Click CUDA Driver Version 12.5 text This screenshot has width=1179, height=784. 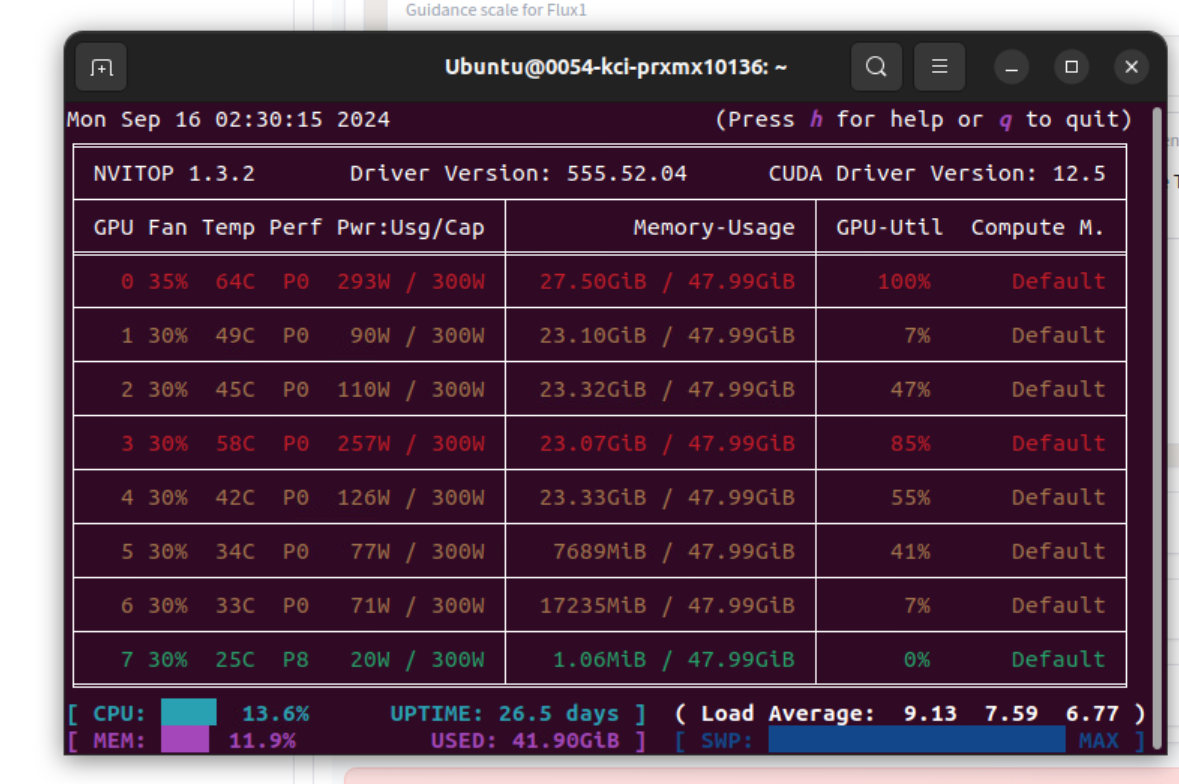pyautogui.click(x=937, y=174)
